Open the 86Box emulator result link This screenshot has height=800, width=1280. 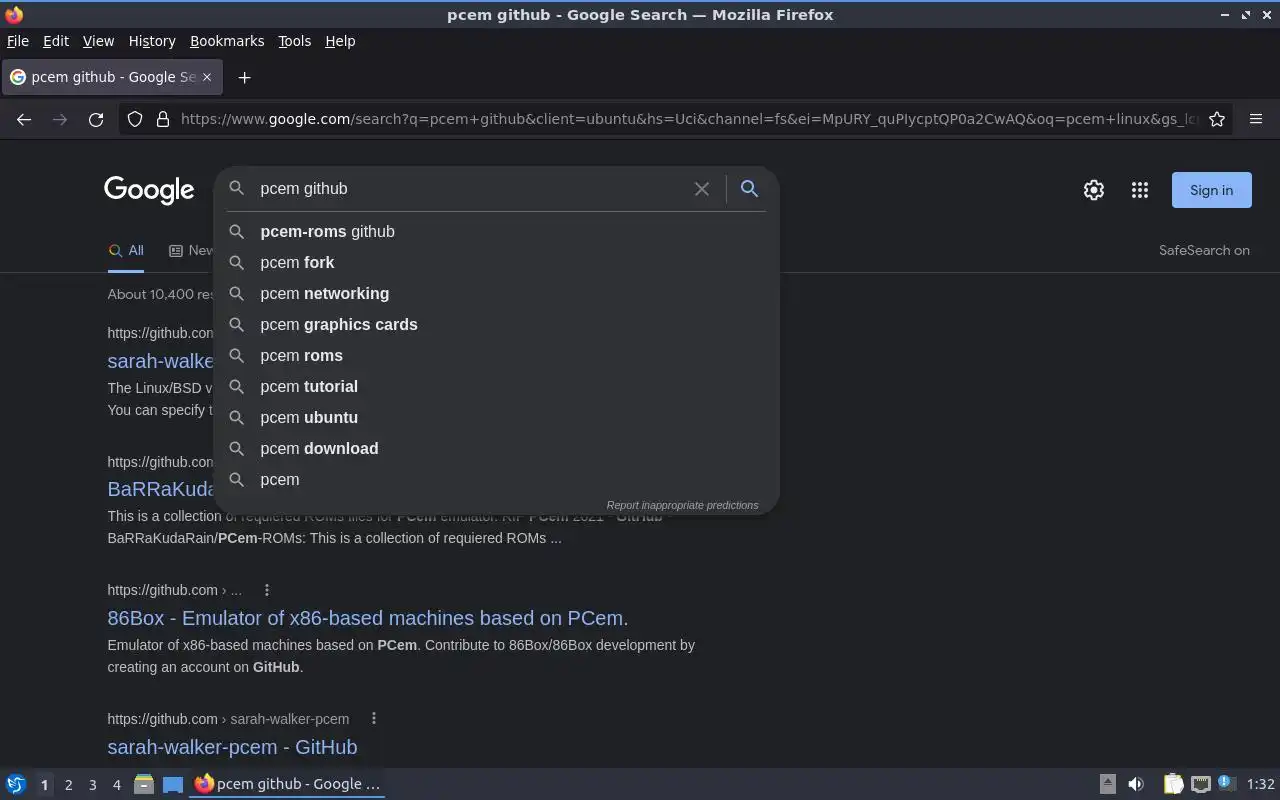[368, 618]
